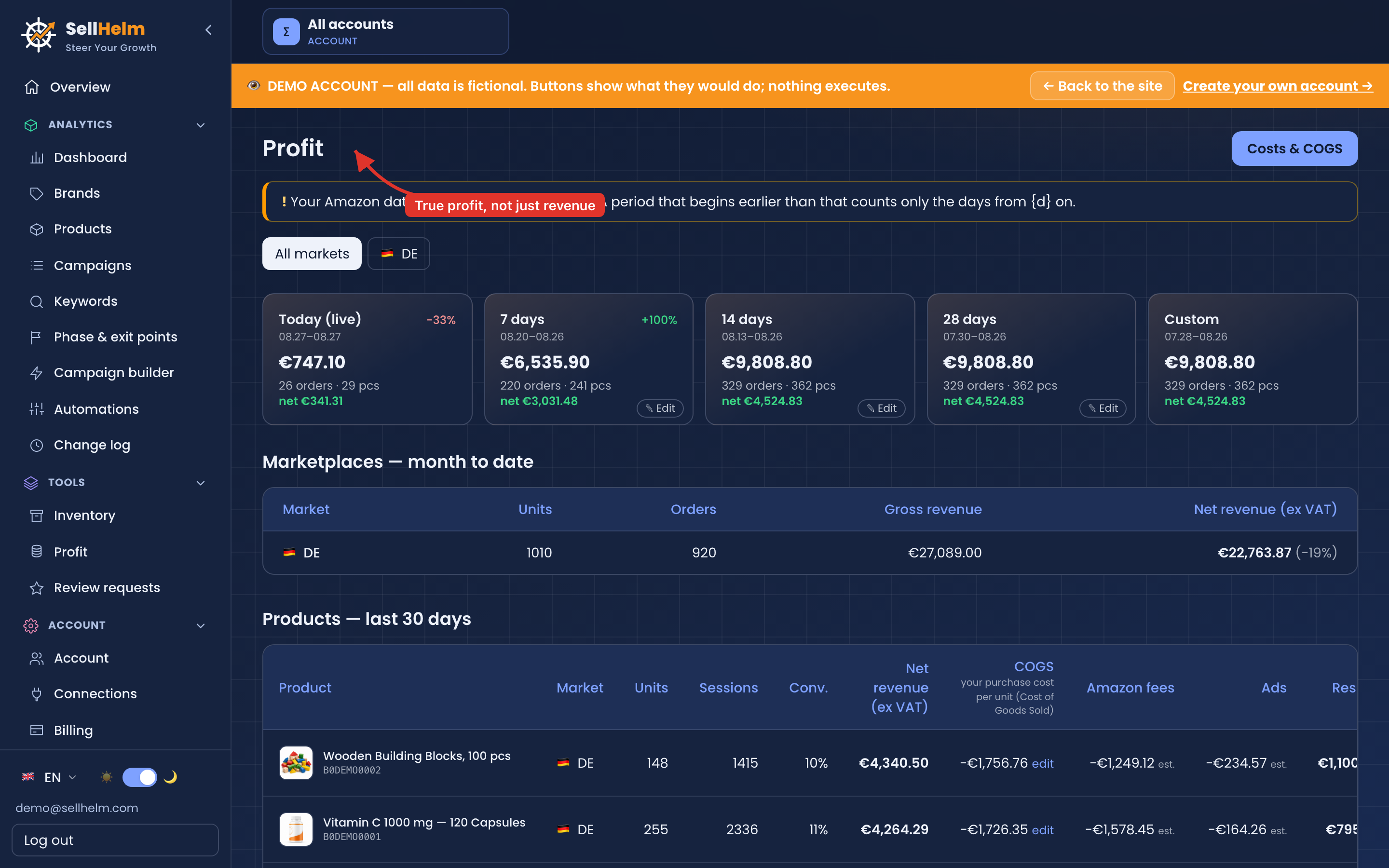Click the demo@sellhelm.com email text
Image resolution: width=1389 pixels, height=868 pixels.
77,808
